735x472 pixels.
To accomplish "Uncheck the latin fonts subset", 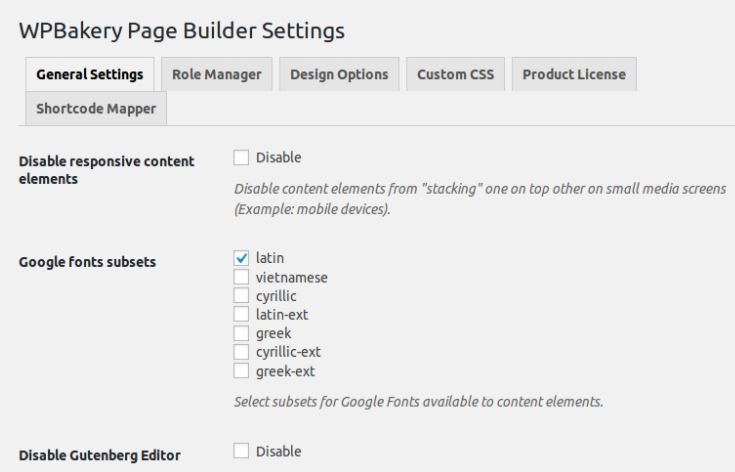I will [241, 258].
